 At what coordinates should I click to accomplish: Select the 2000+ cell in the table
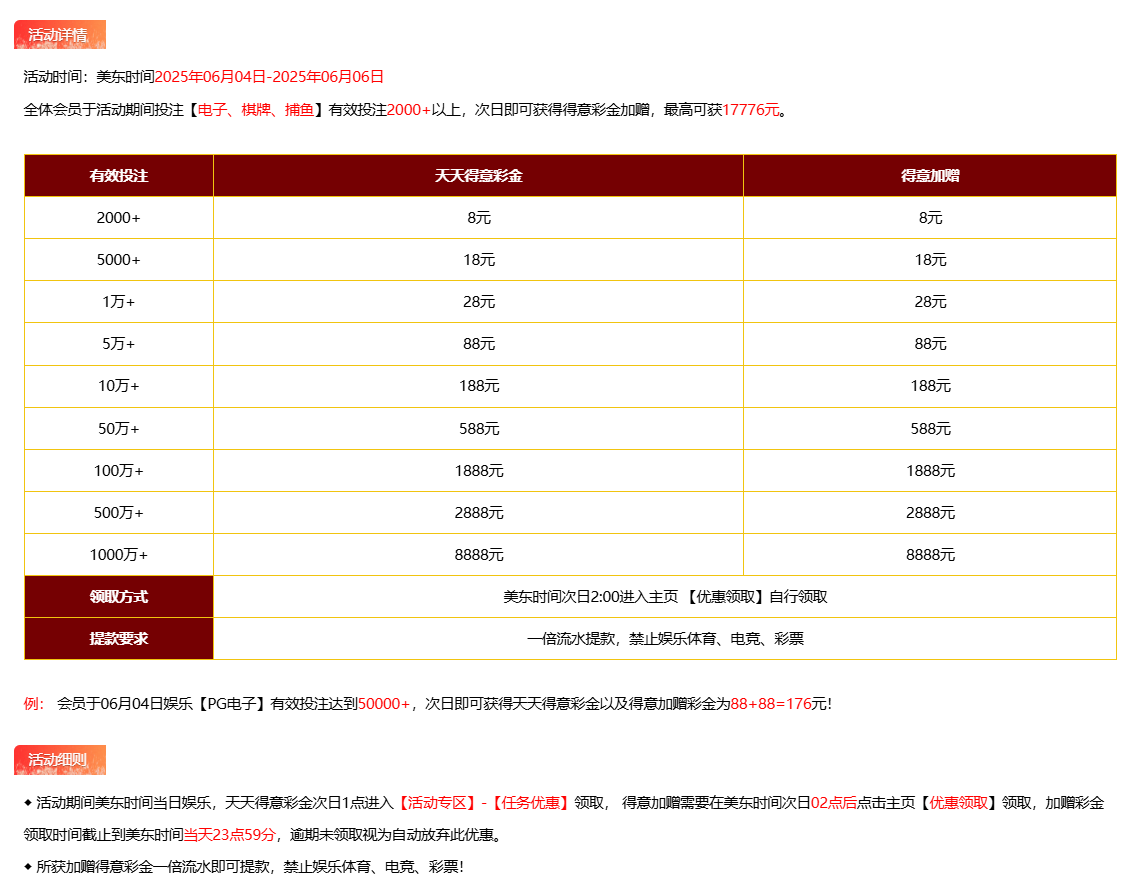click(119, 218)
